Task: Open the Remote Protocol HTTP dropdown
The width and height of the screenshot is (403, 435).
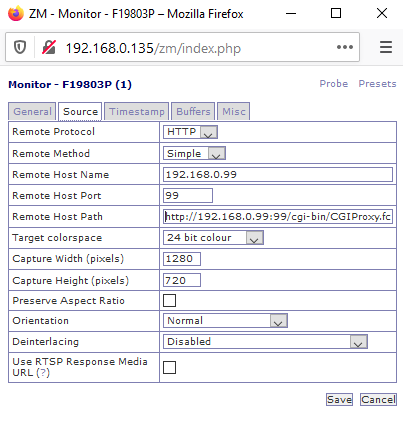Action: pos(190,132)
